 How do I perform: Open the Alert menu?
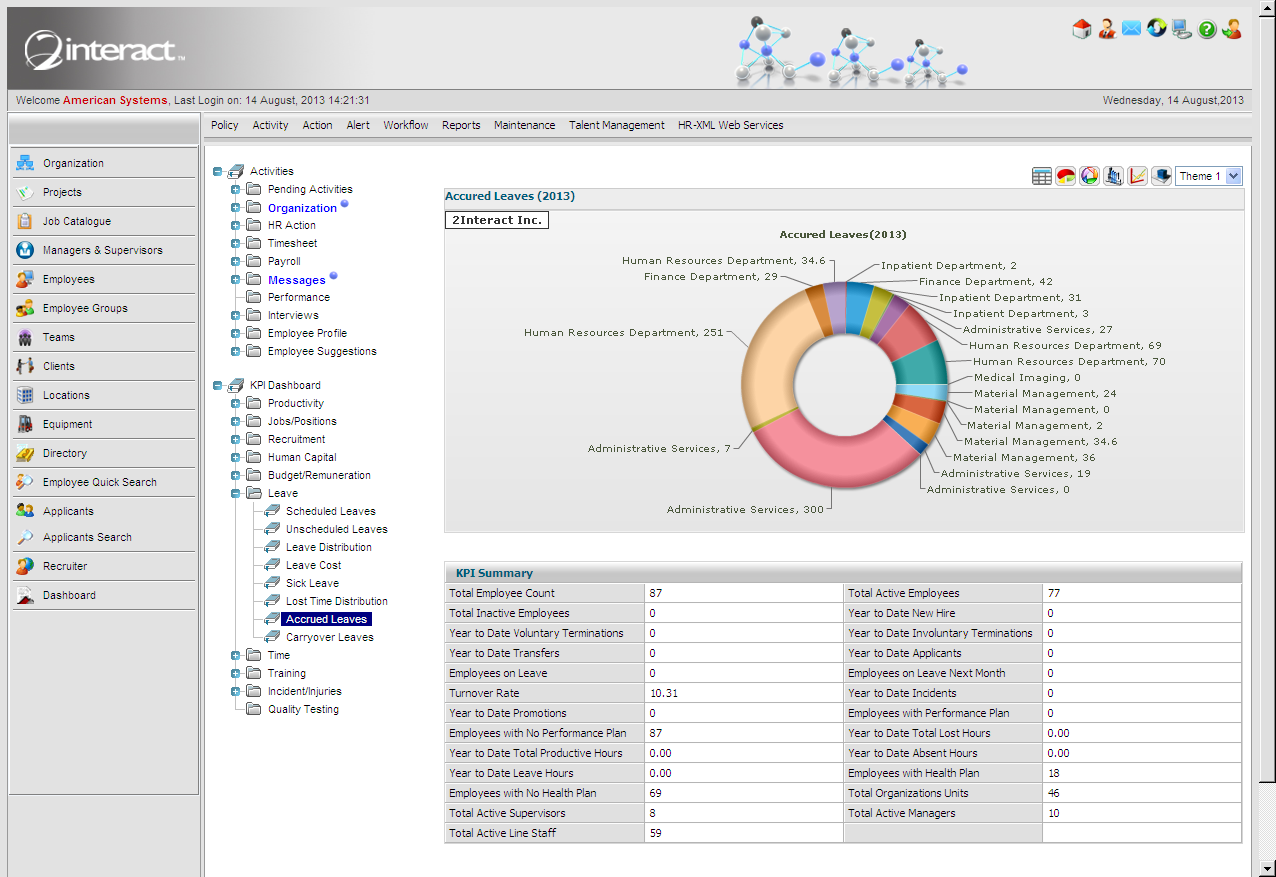pos(358,125)
